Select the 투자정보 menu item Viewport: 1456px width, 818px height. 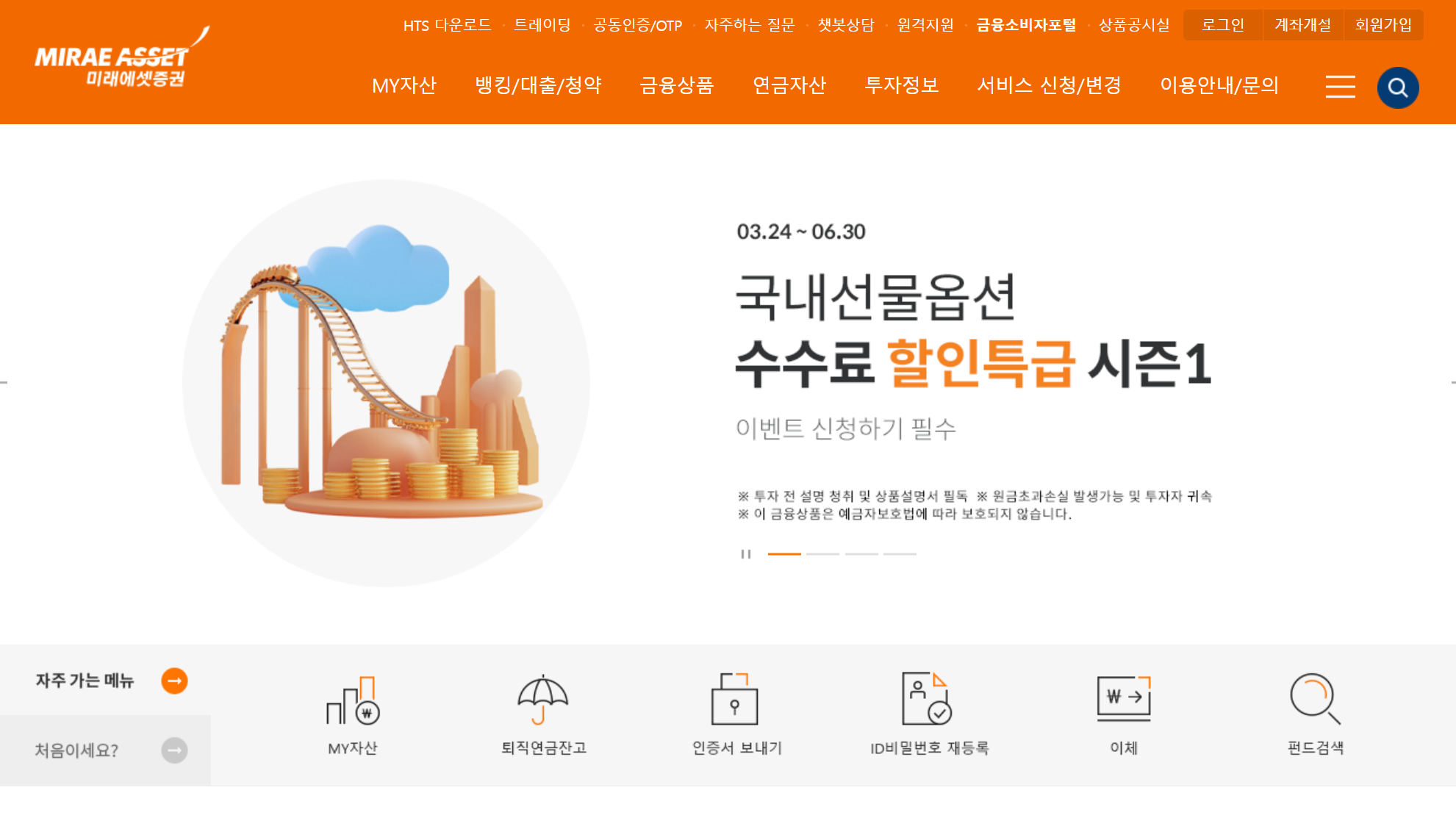pos(903,86)
